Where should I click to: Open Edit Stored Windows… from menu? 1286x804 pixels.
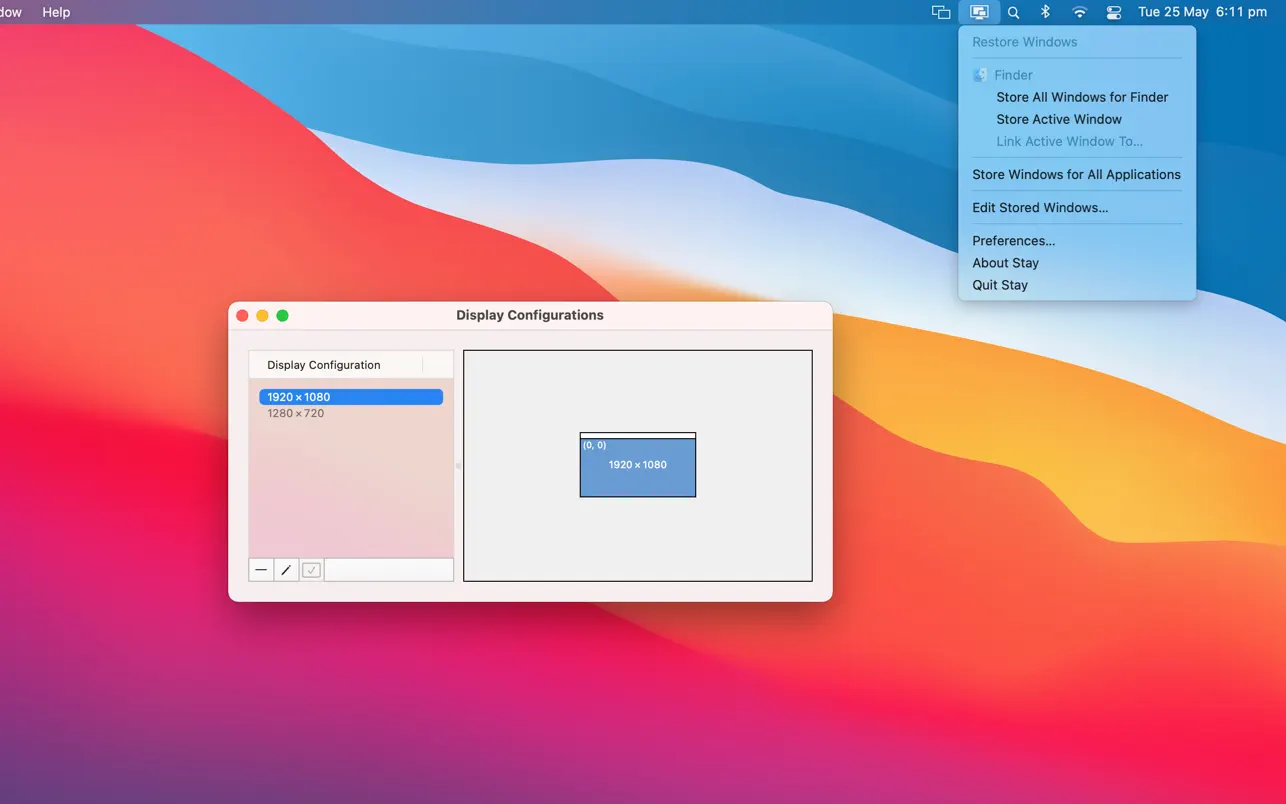tap(1040, 208)
